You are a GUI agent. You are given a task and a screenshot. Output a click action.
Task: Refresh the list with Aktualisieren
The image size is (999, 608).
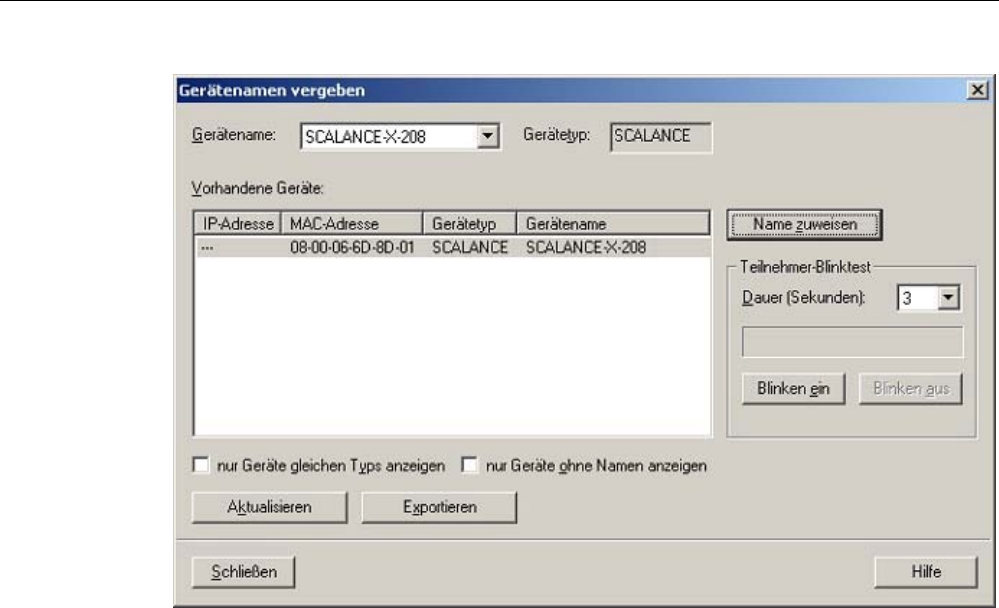click(x=270, y=507)
